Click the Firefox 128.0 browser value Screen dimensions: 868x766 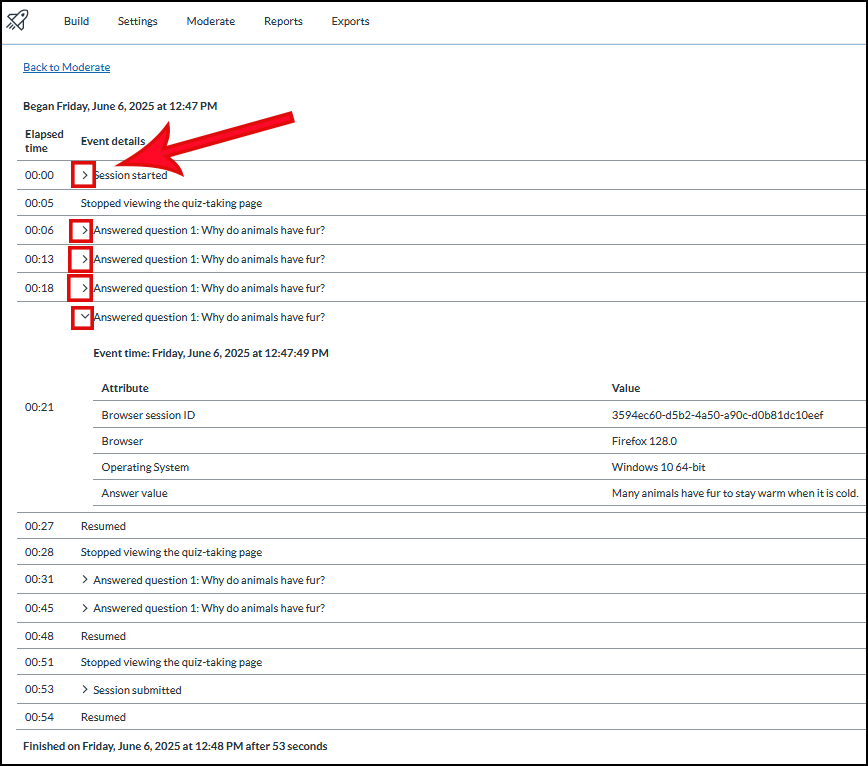[644, 441]
